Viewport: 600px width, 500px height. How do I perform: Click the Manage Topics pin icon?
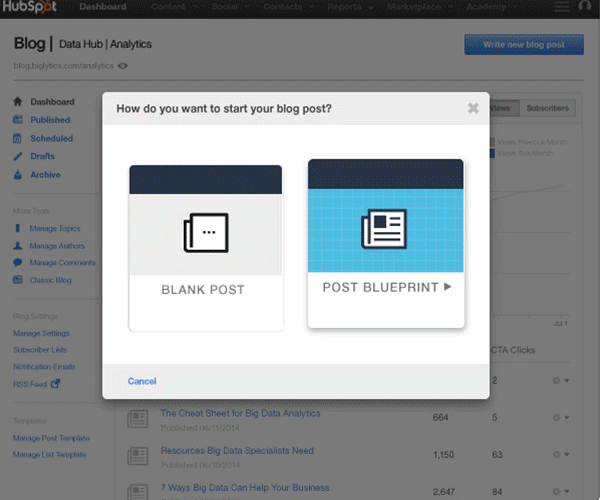18,228
